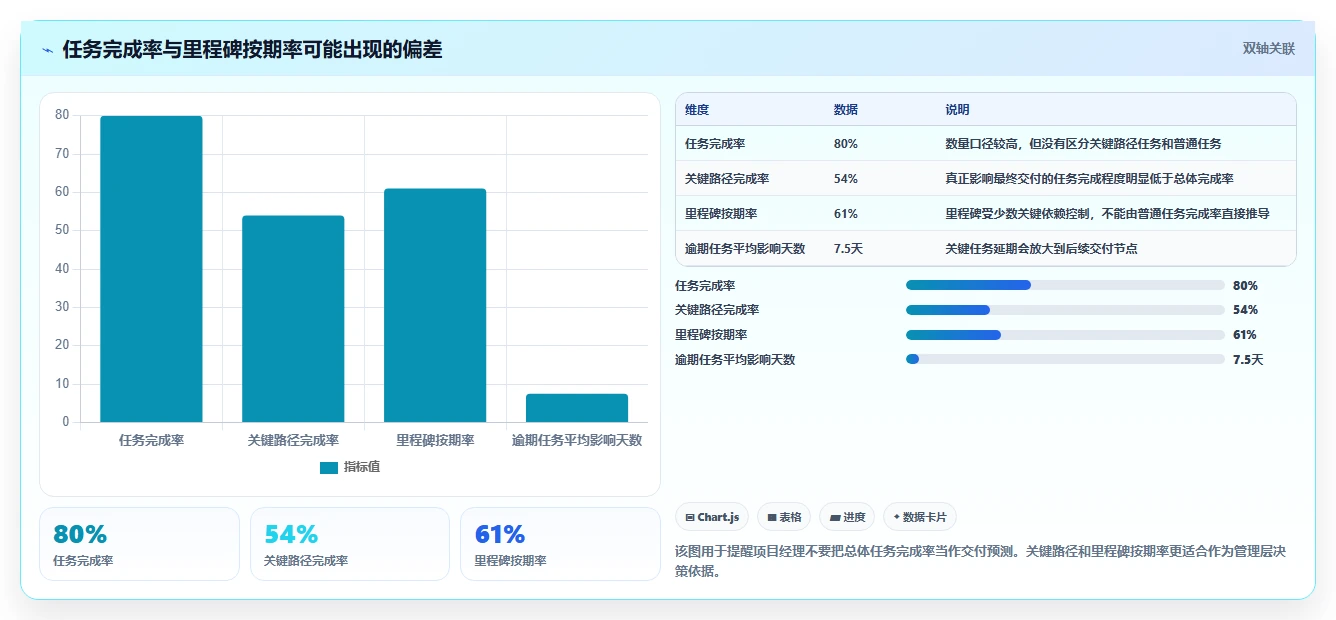Click the 7.5天 progress bar
Screen dimensions: 1336x620
point(1065,359)
